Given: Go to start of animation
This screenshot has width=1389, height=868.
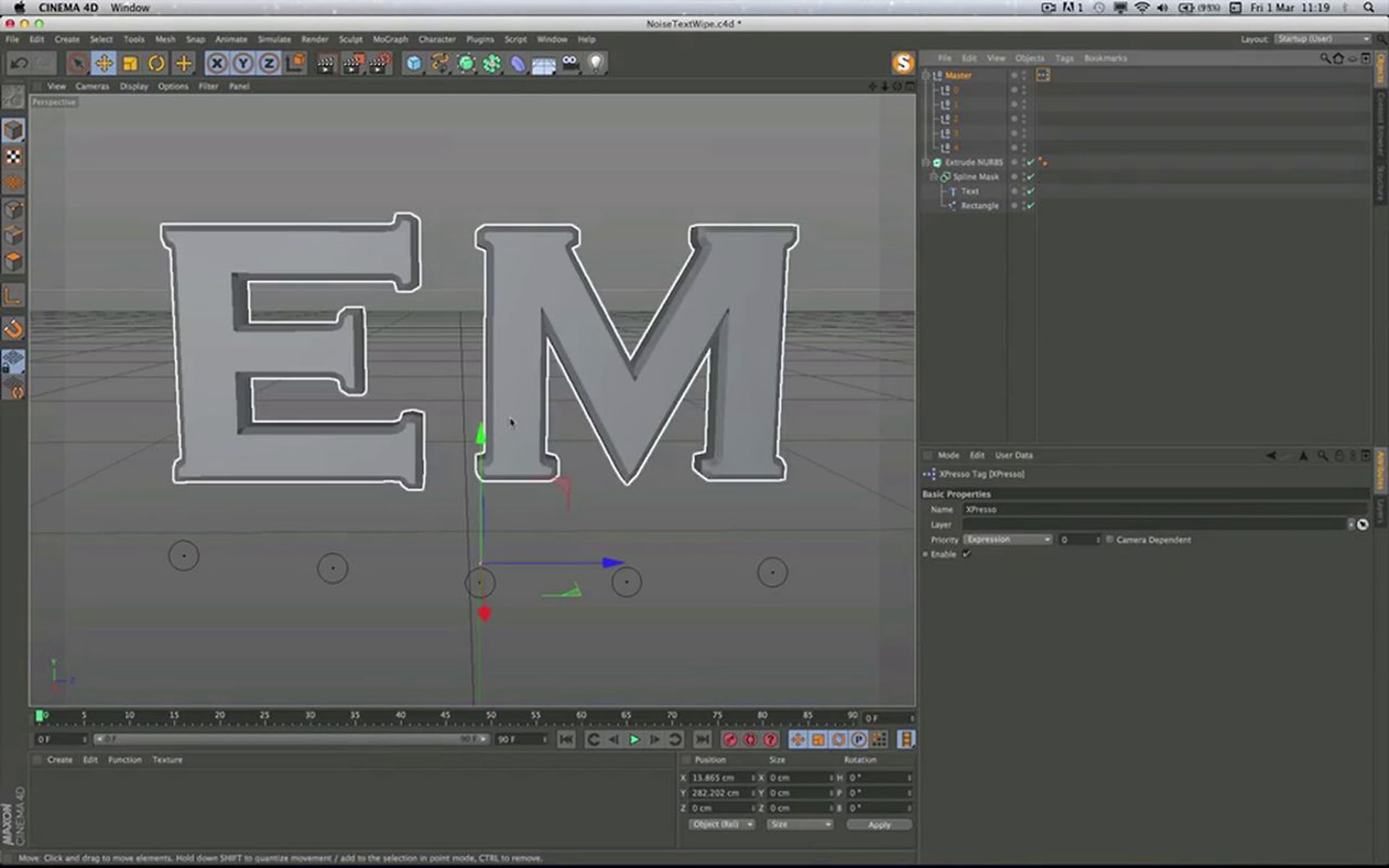Looking at the screenshot, I should 567,739.
